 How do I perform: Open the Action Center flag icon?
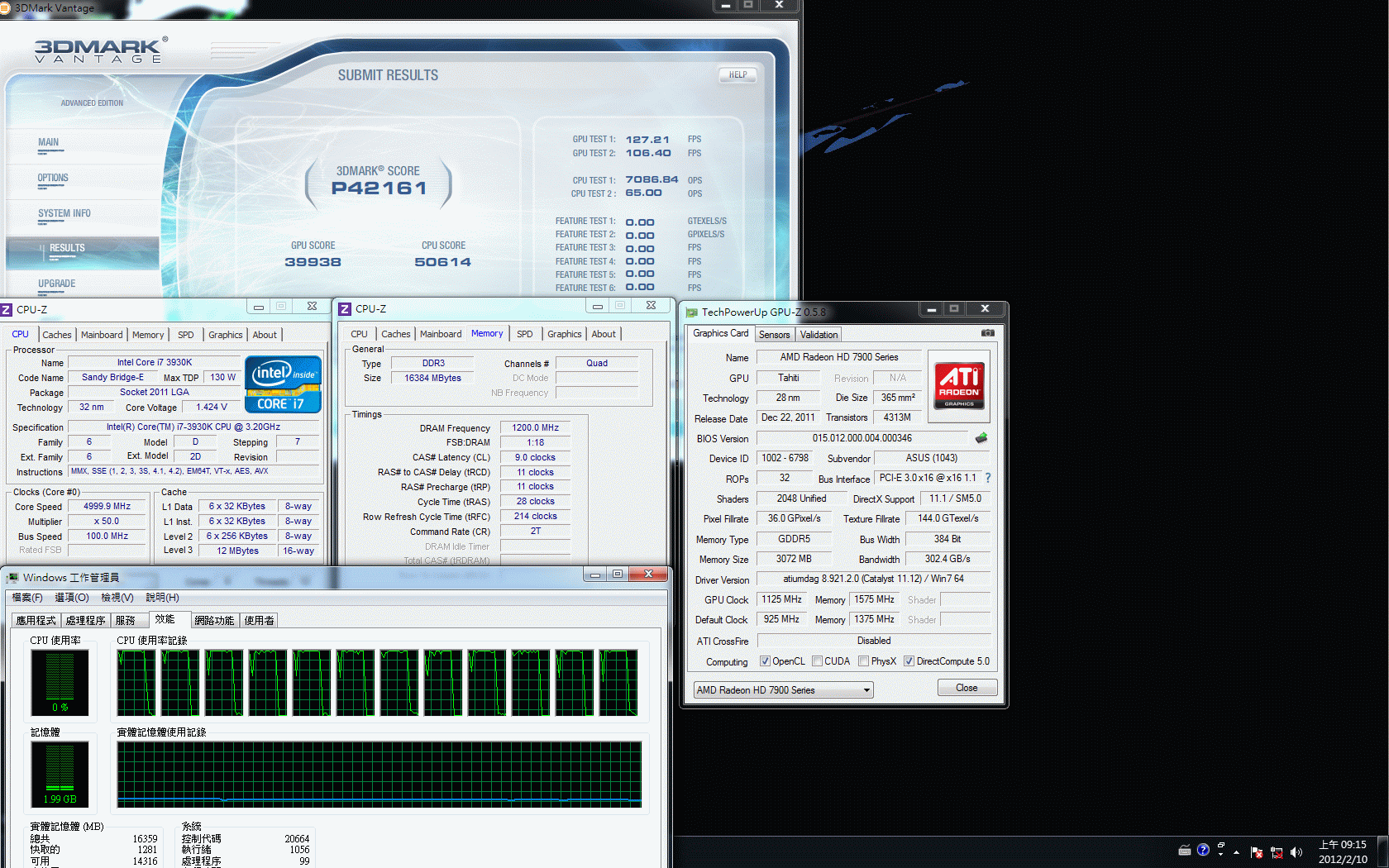tap(1257, 851)
